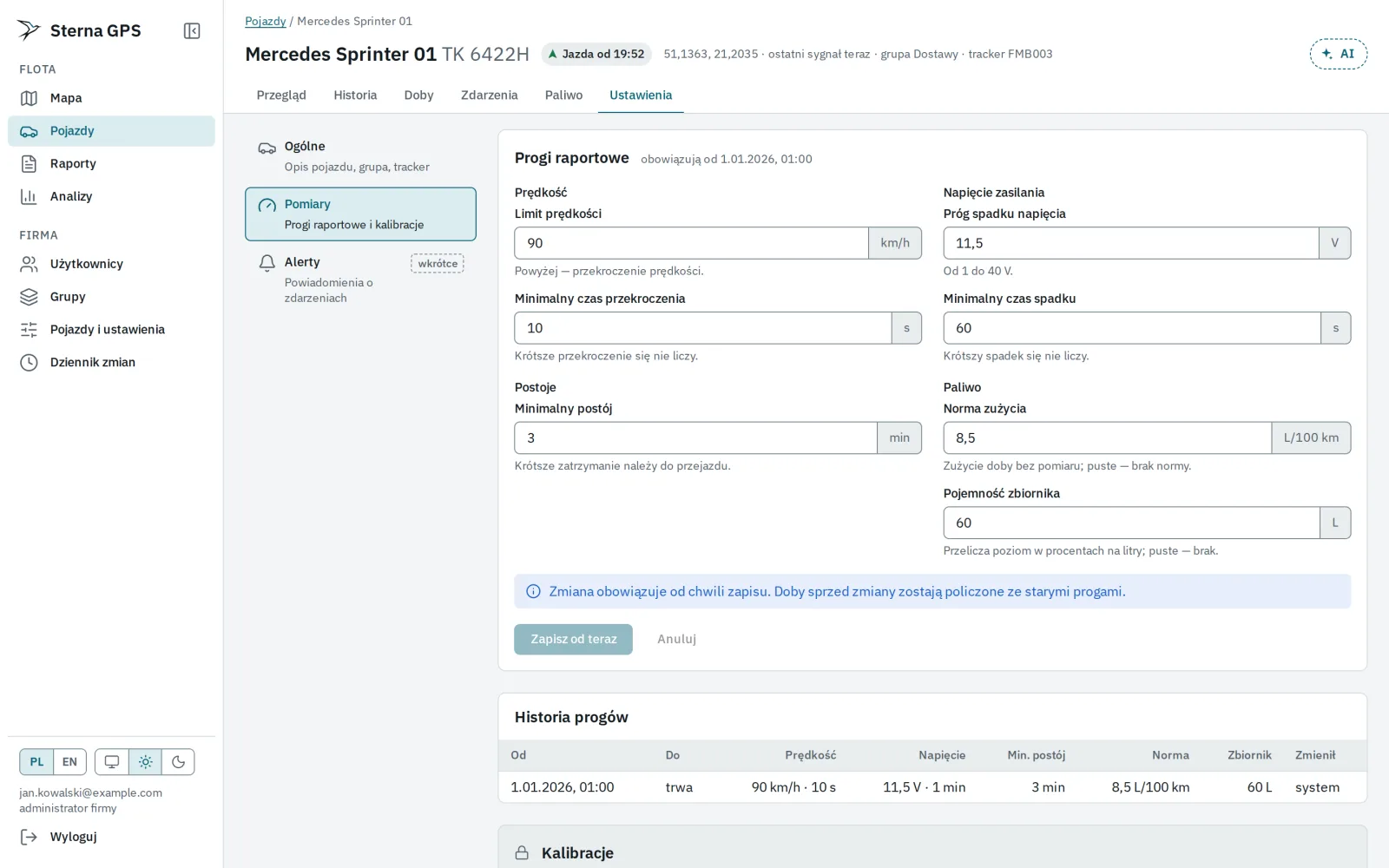
Task: Click the Użytkownicy people icon
Action: (x=29, y=264)
